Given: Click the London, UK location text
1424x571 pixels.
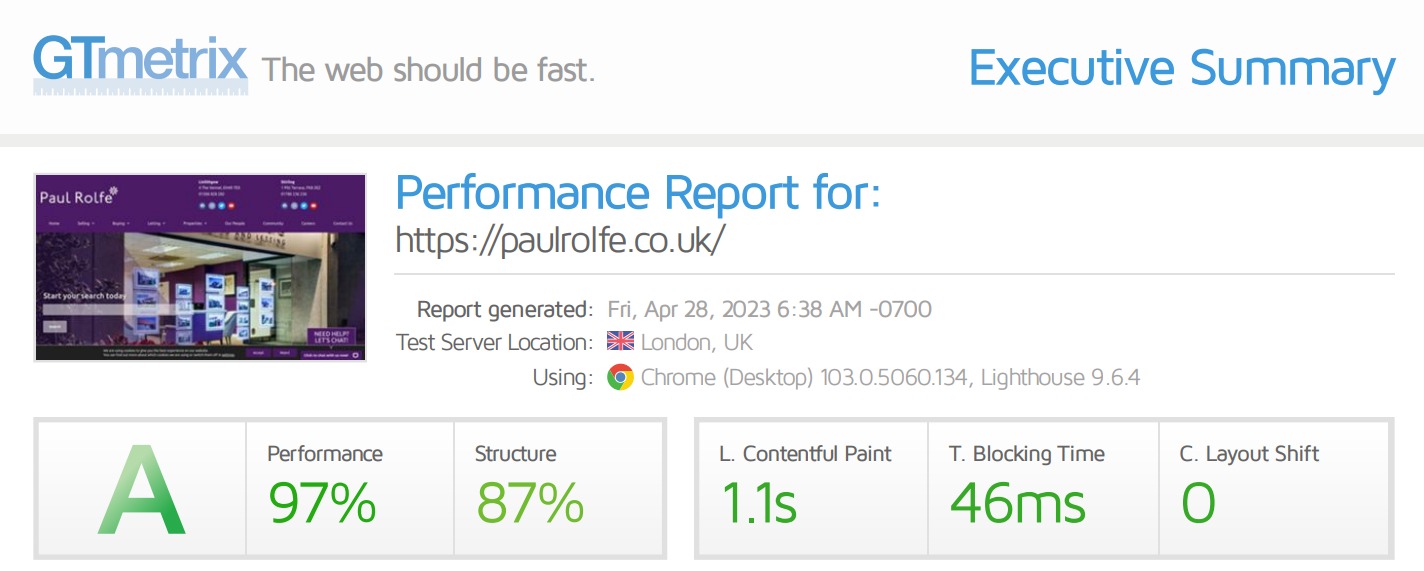Looking at the screenshot, I should [696, 343].
